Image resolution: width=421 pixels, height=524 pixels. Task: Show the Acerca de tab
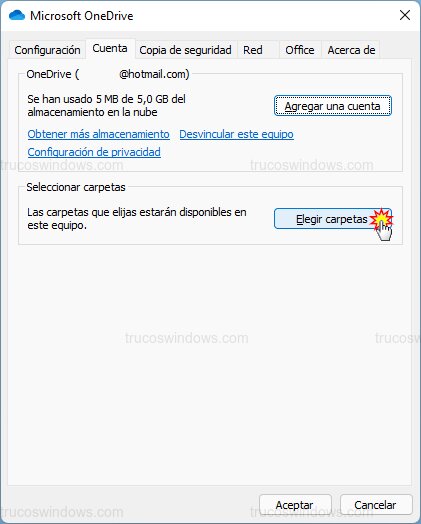tap(351, 50)
